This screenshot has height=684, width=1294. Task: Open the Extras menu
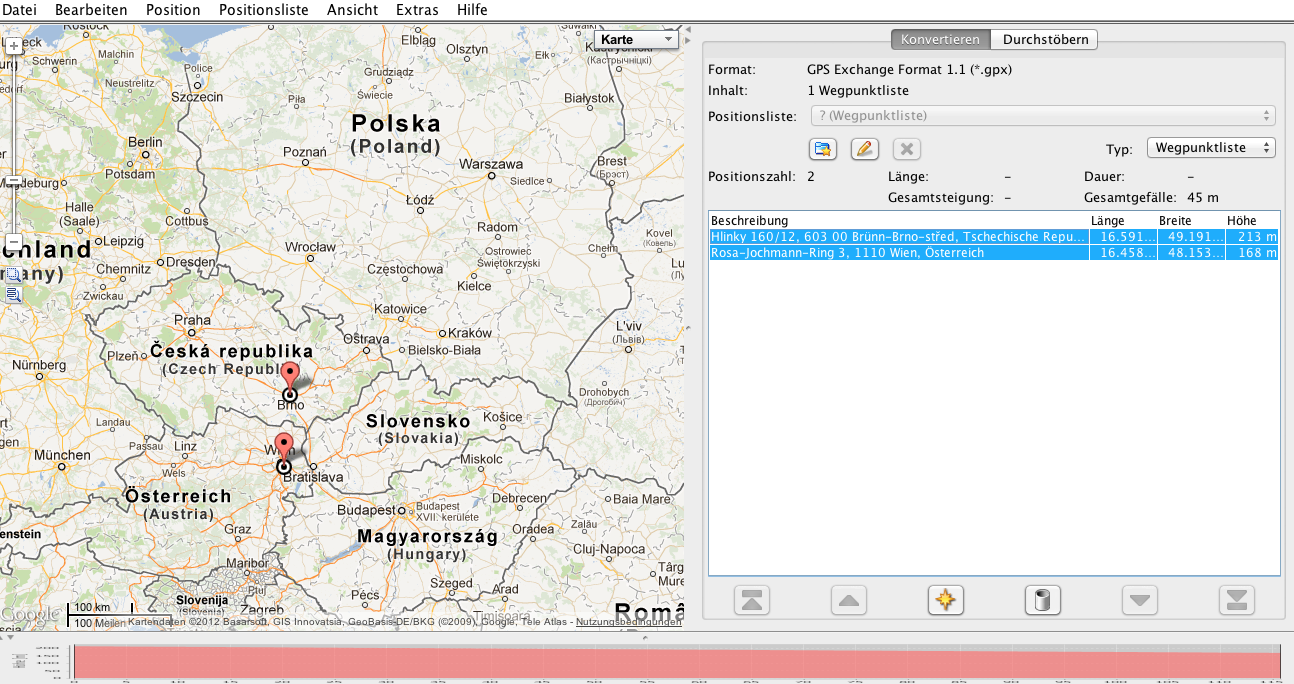click(x=416, y=10)
